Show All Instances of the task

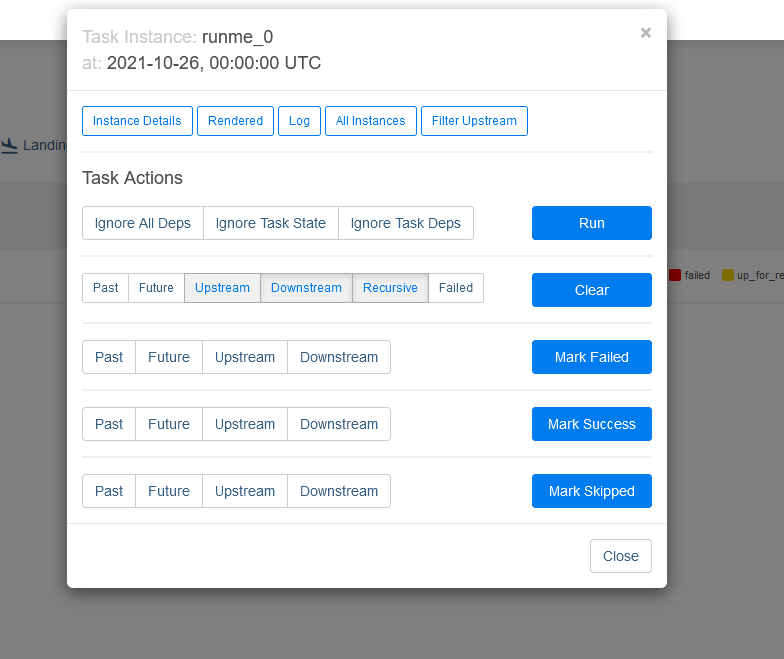370,121
